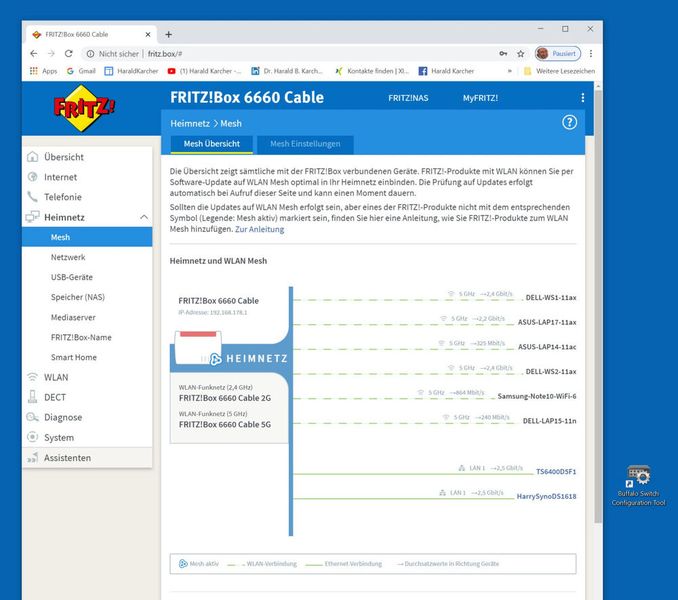Select the Mesh Übersicht tab
The width and height of the screenshot is (678, 600).
pyautogui.click(x=211, y=144)
